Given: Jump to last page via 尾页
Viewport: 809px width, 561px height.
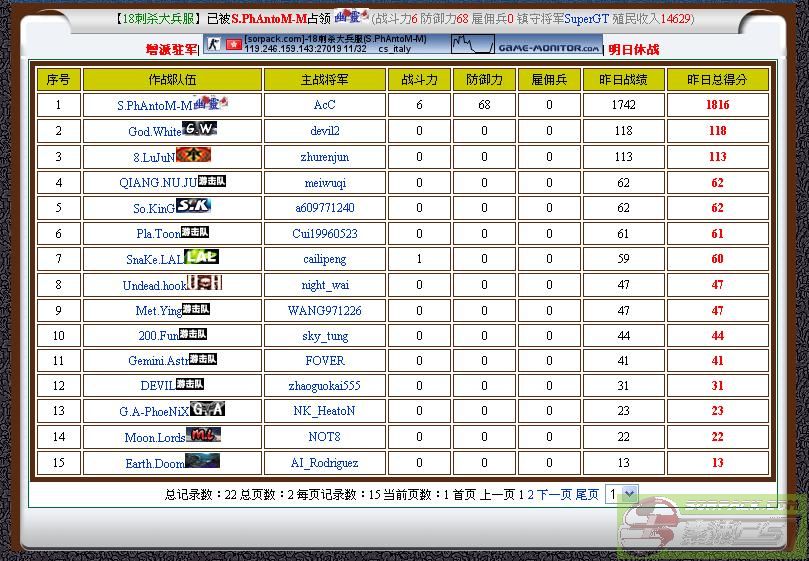Looking at the screenshot, I should 587,495.
